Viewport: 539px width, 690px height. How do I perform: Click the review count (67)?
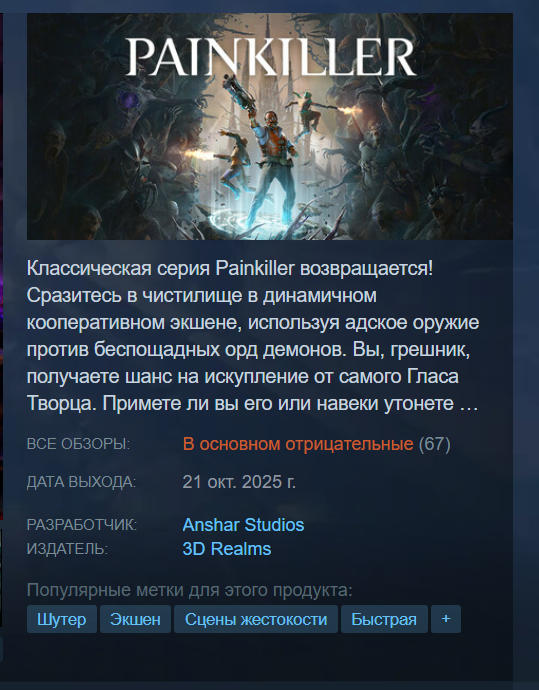[x=434, y=444]
